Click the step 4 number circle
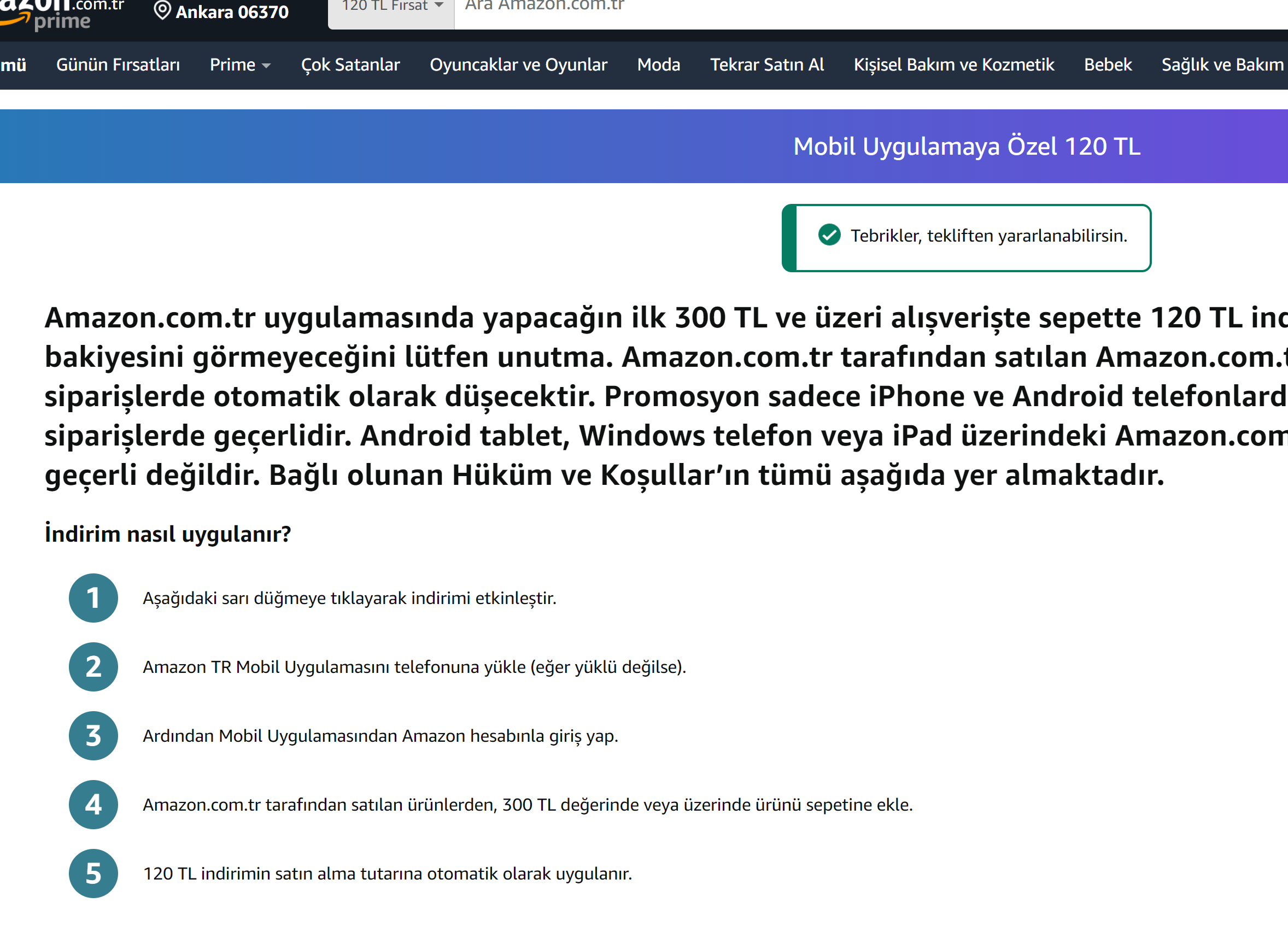The height and width of the screenshot is (932, 1288). [93, 804]
